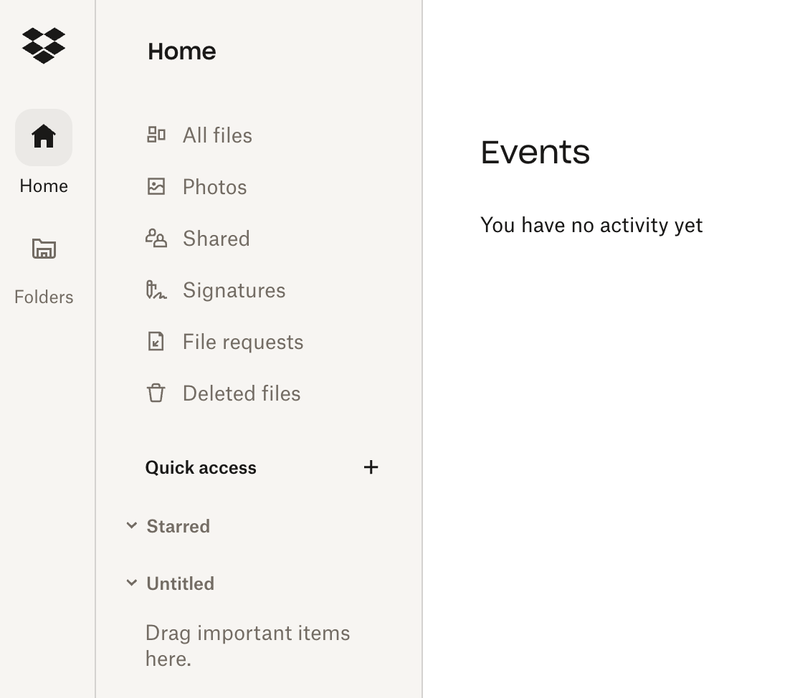Click the Untitled section label
Image resolution: width=800 pixels, height=698 pixels.
[x=180, y=583]
